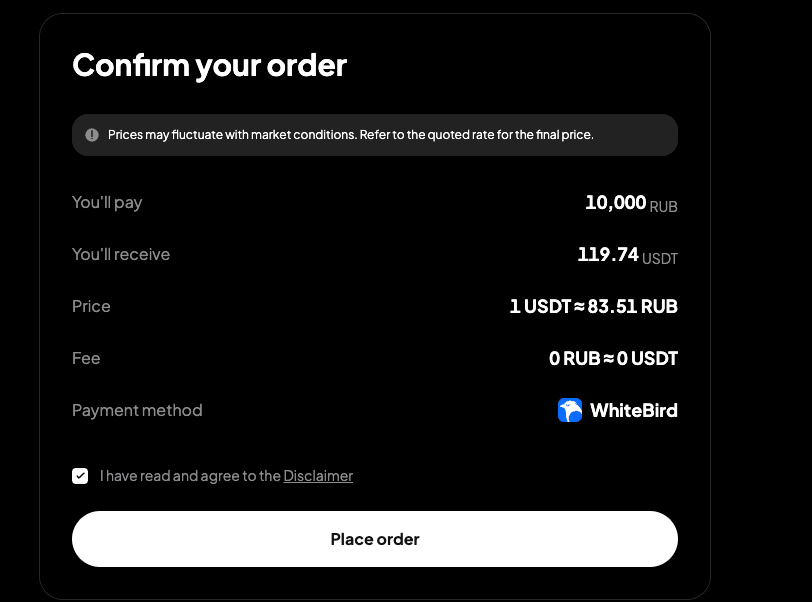Click the Payment method label

[x=137, y=411]
